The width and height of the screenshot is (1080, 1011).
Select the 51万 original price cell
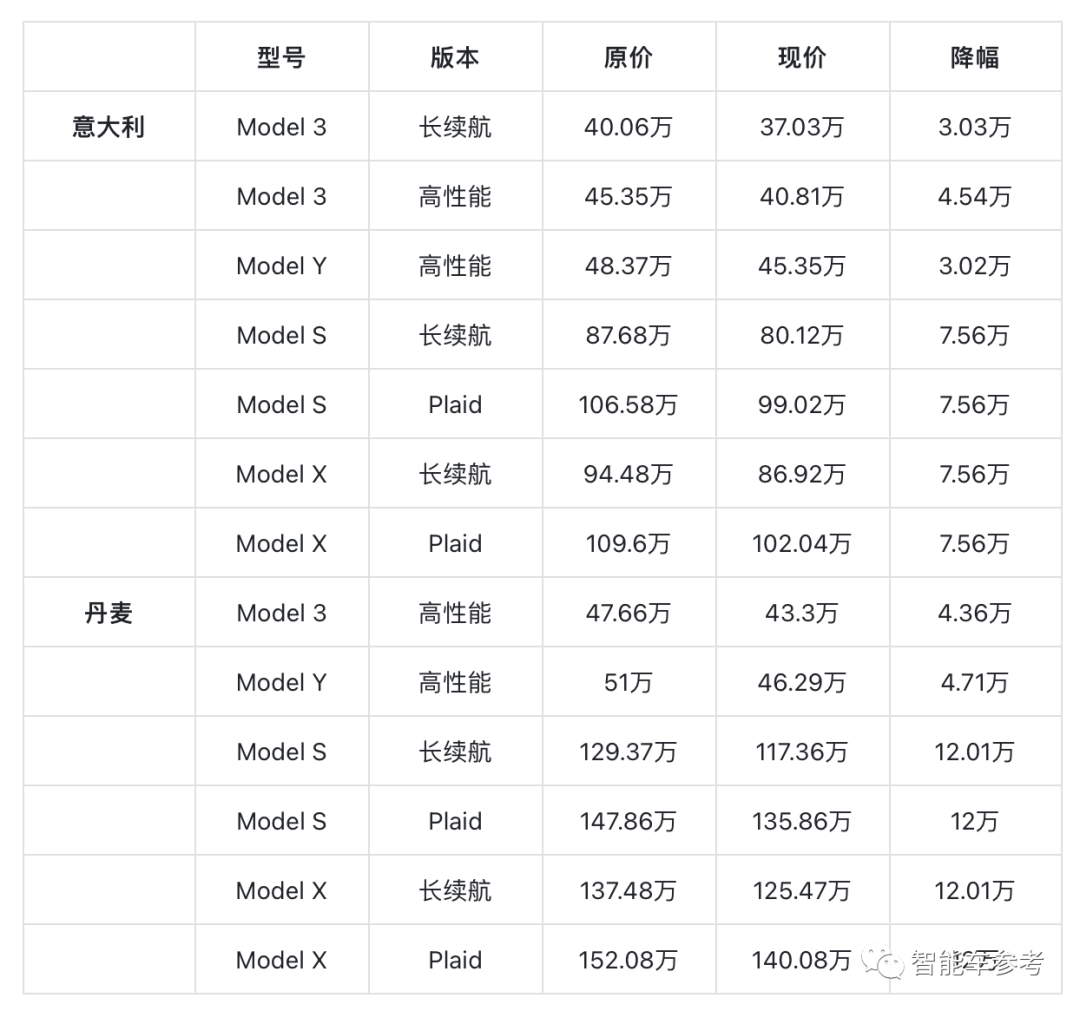(628, 683)
